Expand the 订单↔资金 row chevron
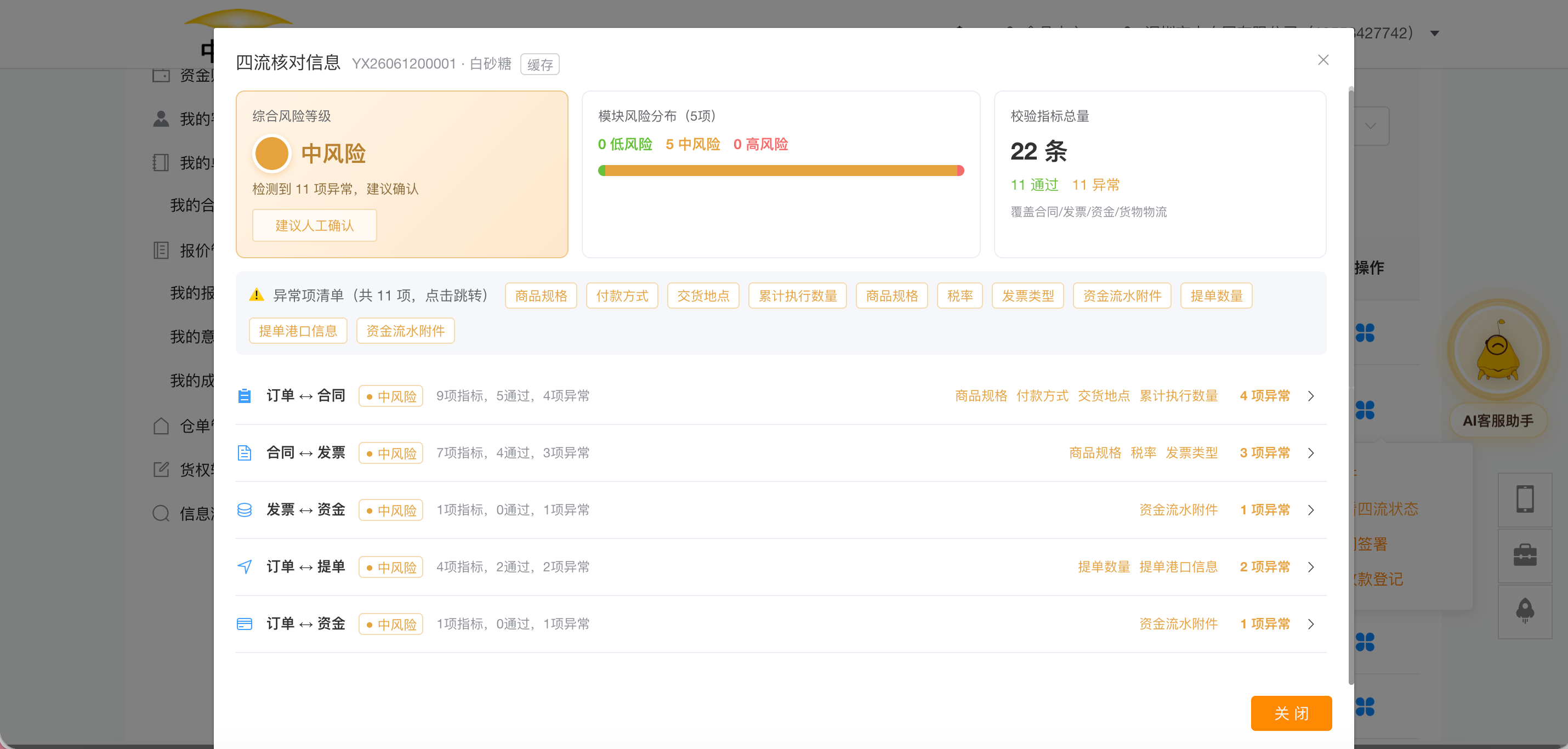The width and height of the screenshot is (1568, 749). click(1311, 624)
